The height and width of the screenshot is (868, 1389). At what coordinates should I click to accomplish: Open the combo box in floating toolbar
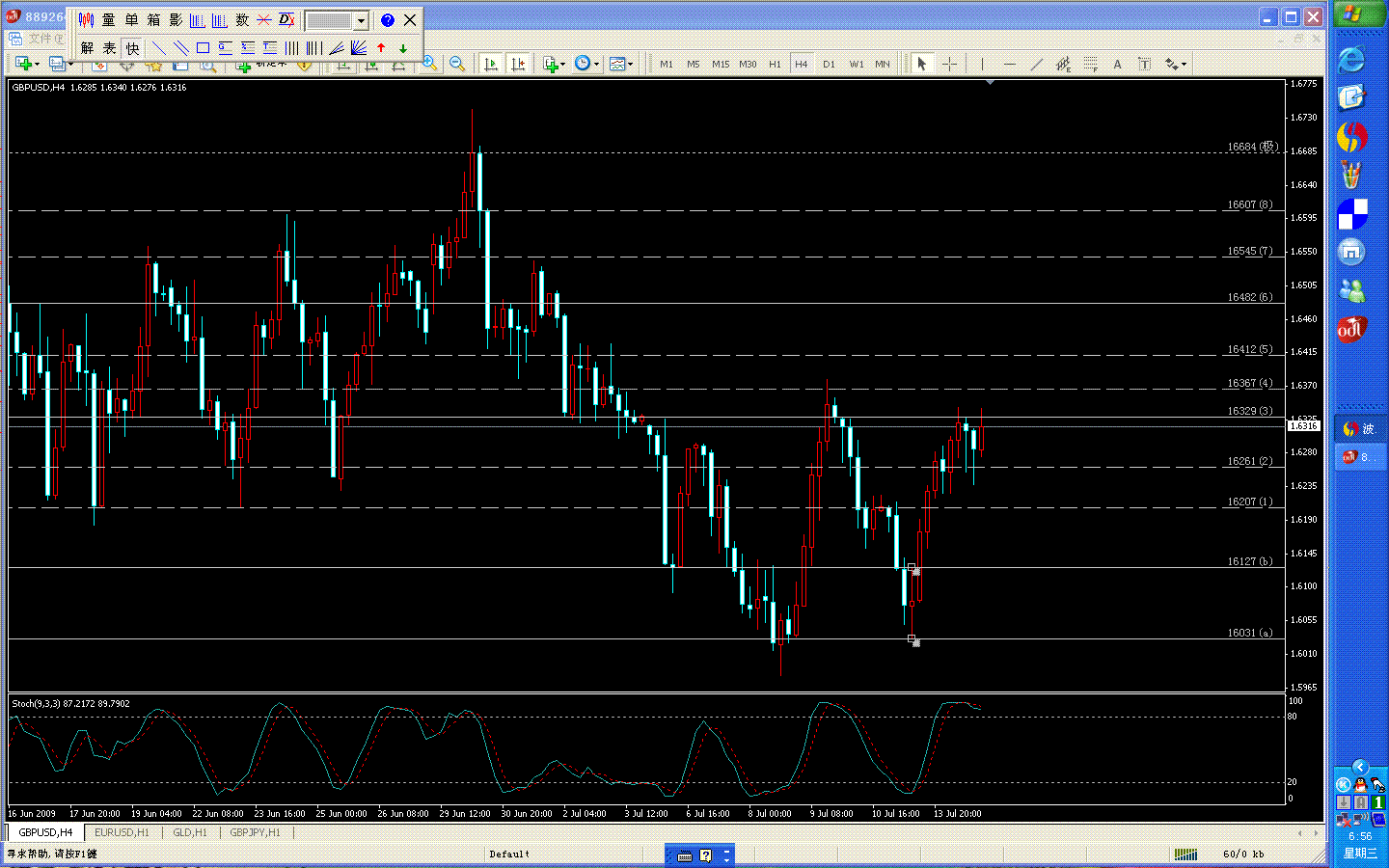tap(337, 20)
